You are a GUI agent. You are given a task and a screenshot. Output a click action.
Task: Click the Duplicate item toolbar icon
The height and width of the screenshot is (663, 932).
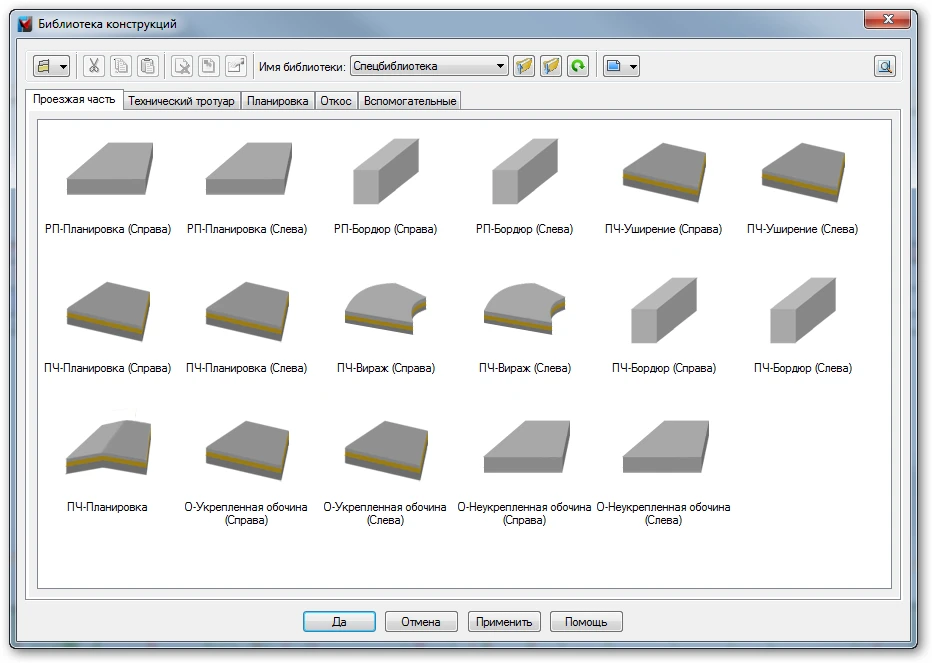(x=209, y=66)
